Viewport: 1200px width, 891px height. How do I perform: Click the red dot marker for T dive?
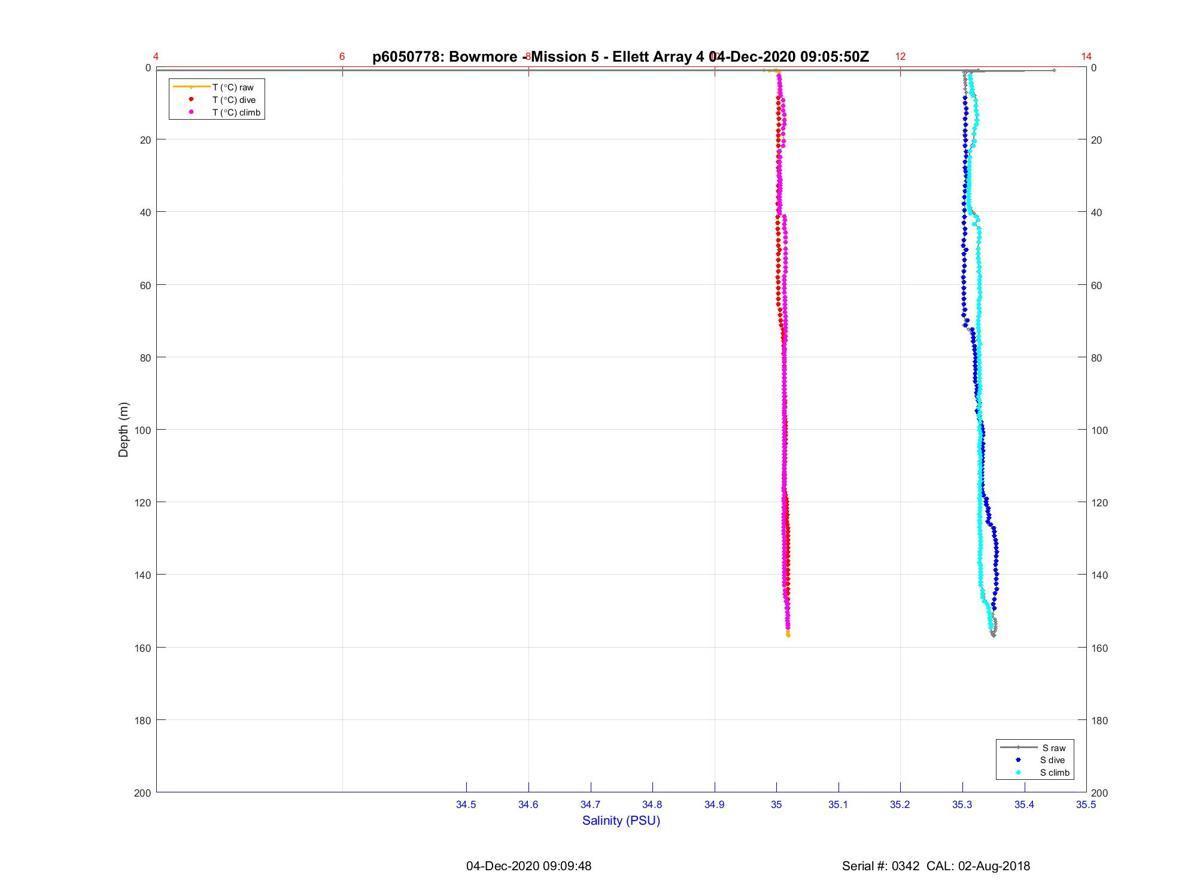click(191, 100)
